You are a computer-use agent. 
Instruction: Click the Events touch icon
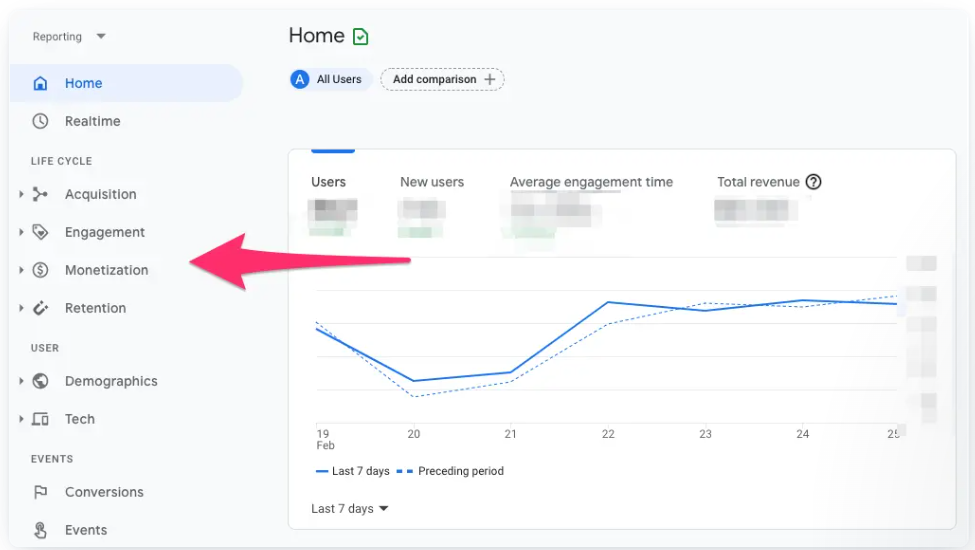[x=40, y=530]
